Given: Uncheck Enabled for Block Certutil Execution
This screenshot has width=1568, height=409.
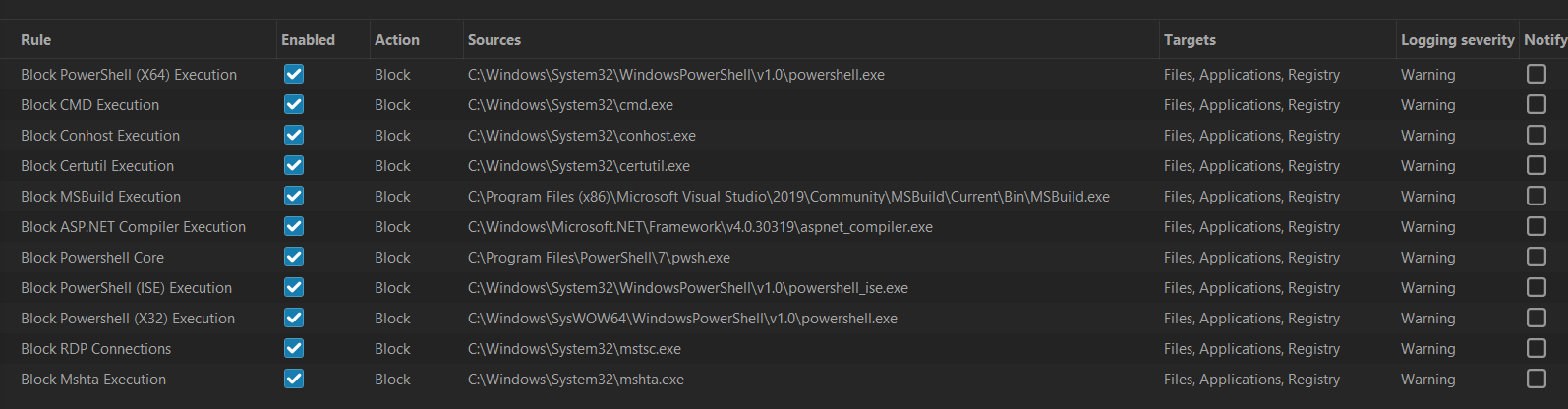Looking at the screenshot, I should pyautogui.click(x=294, y=165).
